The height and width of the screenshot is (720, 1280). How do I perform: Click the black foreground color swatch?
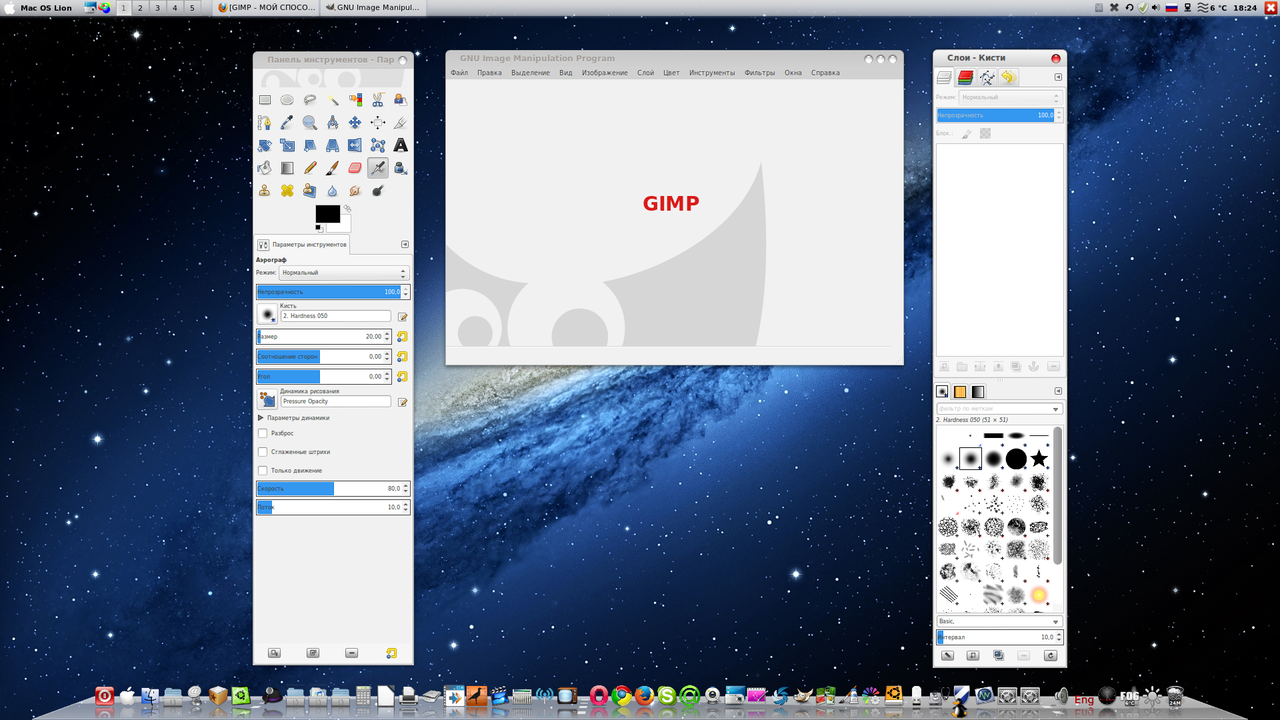[327, 213]
